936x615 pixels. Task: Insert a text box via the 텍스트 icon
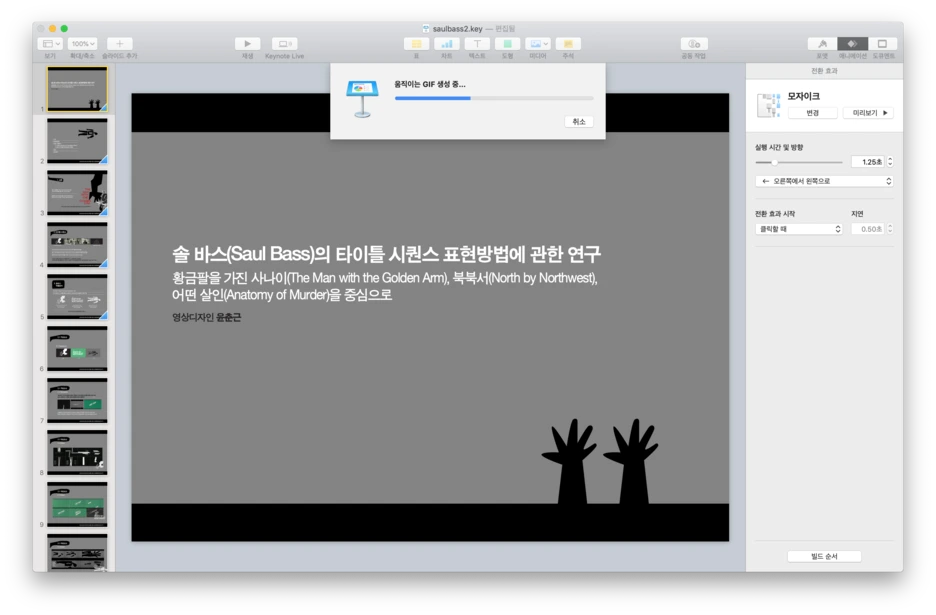pyautogui.click(x=477, y=43)
